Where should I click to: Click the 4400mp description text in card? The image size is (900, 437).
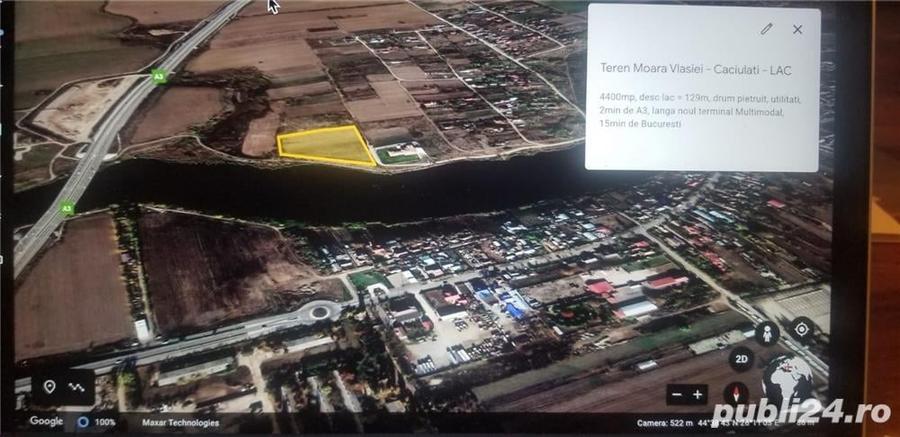(x=700, y=111)
